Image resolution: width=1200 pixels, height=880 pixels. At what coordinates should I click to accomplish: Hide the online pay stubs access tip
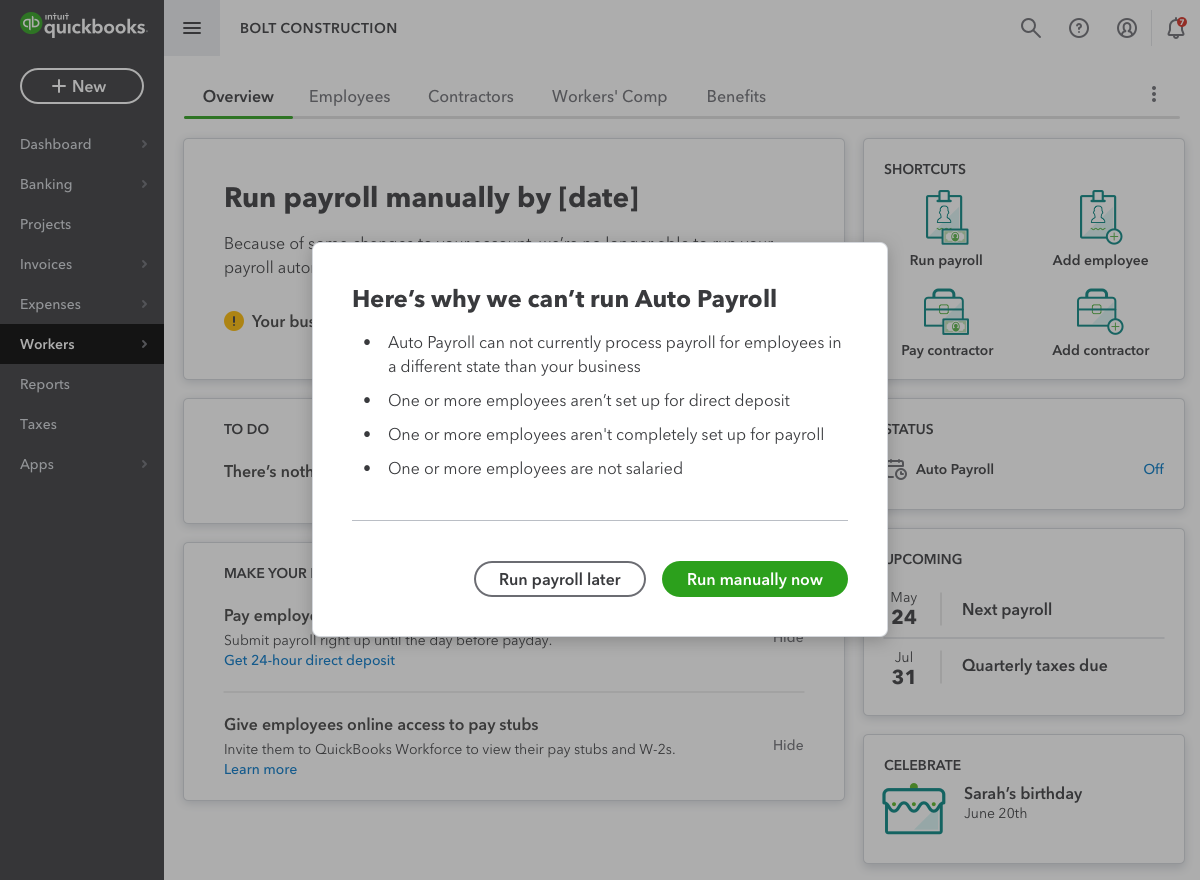[788, 745]
